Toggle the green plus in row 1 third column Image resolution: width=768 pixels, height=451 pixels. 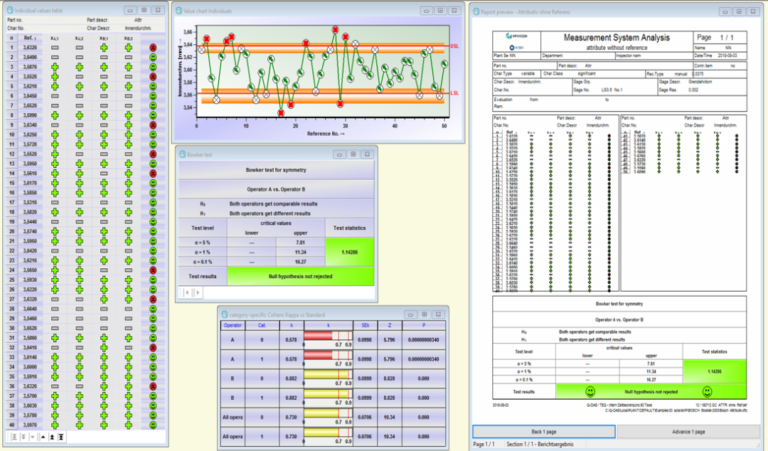pos(104,47)
